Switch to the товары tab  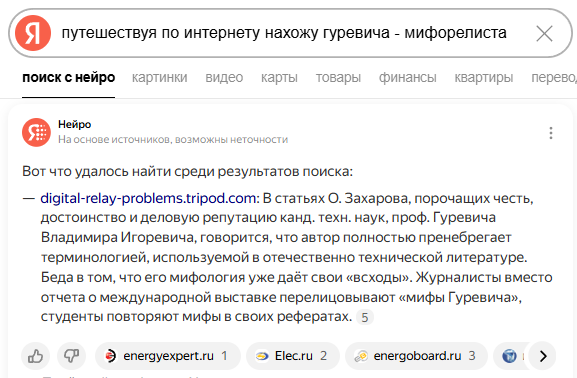[338, 77]
